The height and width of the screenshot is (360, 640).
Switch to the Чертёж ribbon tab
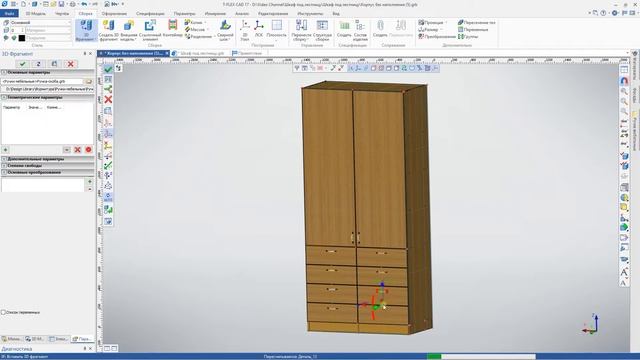click(x=62, y=13)
